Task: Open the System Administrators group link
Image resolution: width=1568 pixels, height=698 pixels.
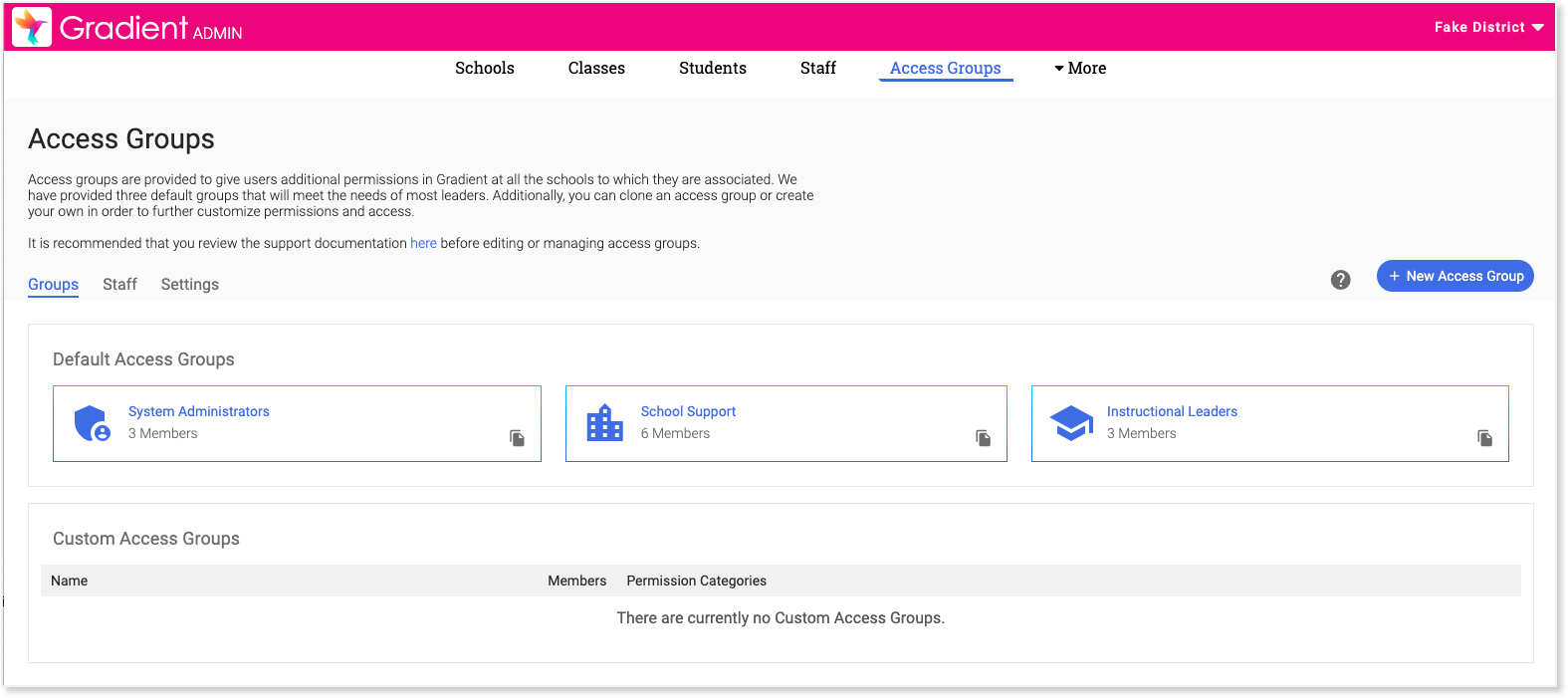Action: click(198, 411)
